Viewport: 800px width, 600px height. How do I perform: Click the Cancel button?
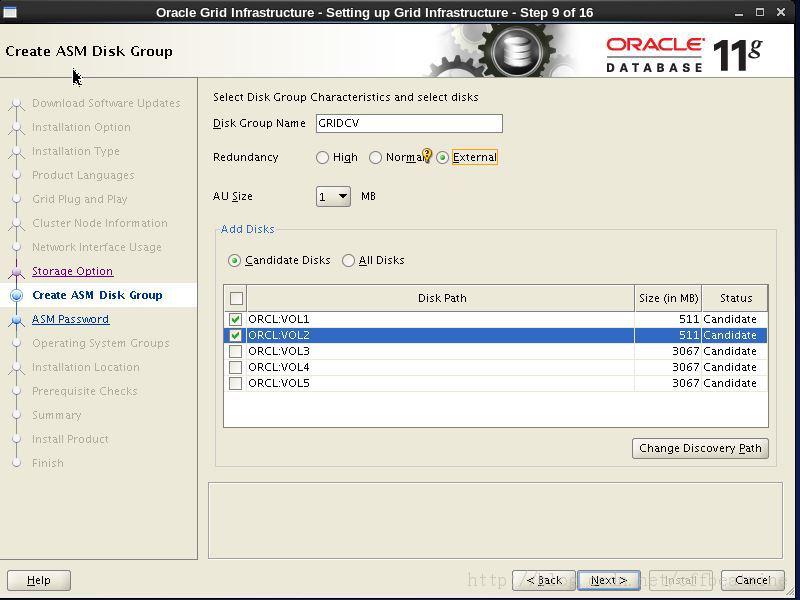coord(753,580)
